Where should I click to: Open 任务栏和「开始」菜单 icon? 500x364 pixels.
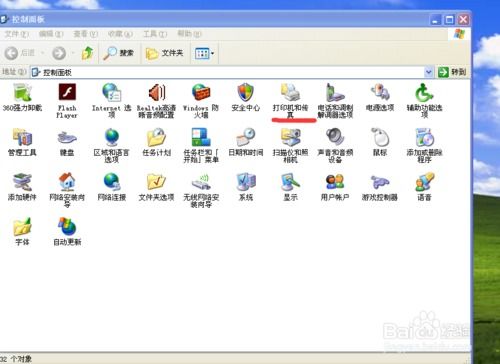point(201,137)
